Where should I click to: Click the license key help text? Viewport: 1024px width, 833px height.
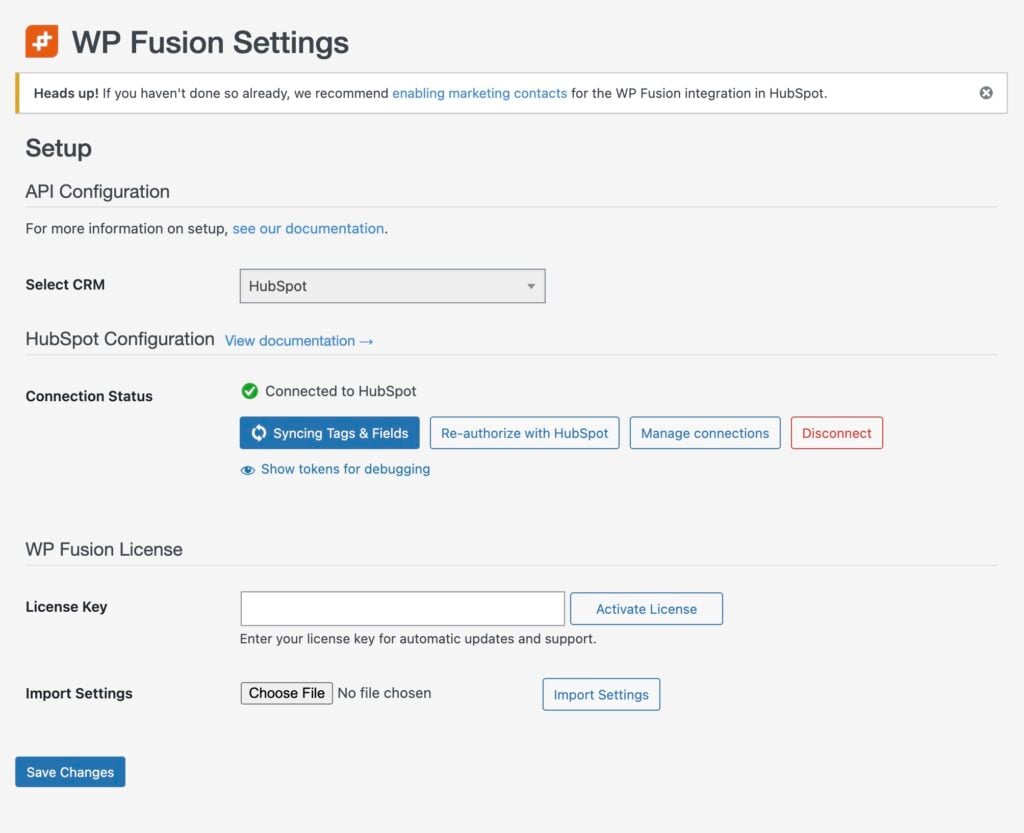pos(418,638)
